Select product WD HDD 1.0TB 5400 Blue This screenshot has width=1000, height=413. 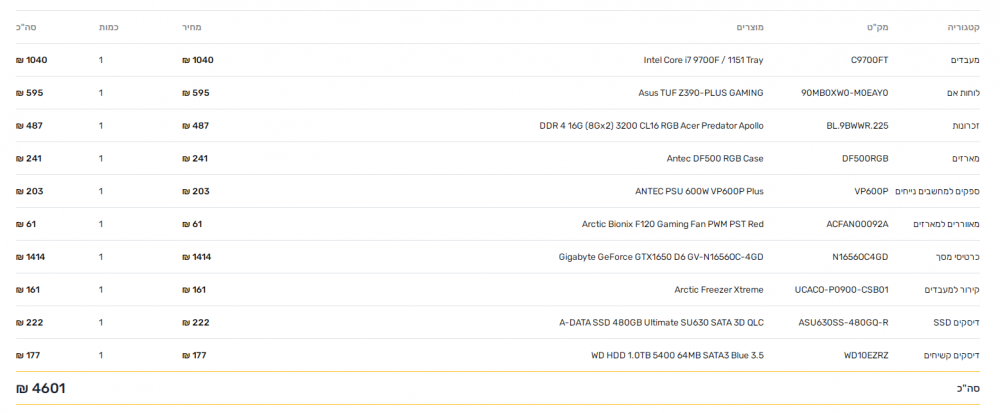point(677,356)
